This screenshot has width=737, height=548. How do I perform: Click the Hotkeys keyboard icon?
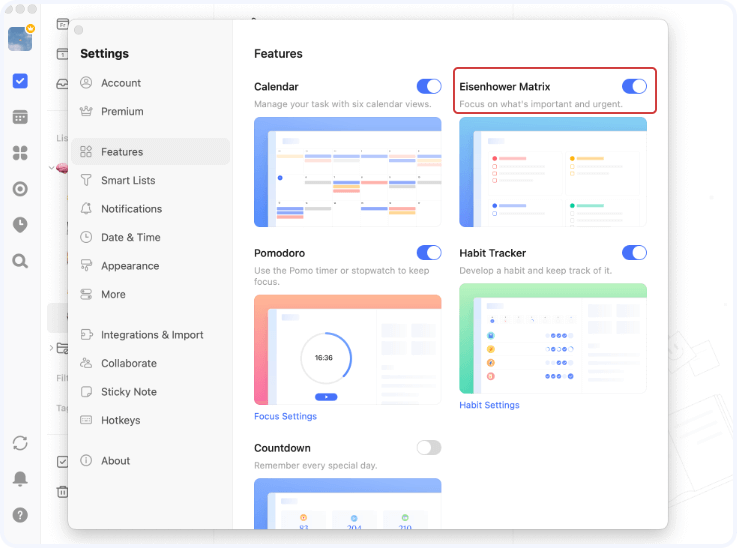(86, 420)
